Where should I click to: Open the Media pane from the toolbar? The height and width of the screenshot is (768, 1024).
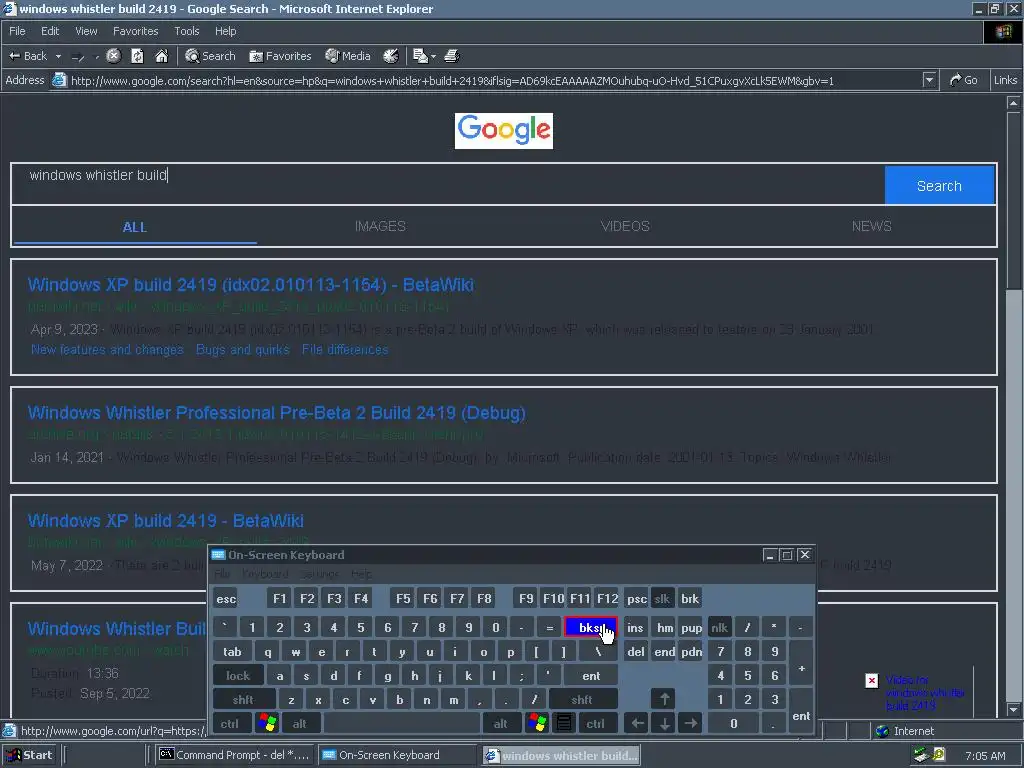tap(348, 56)
